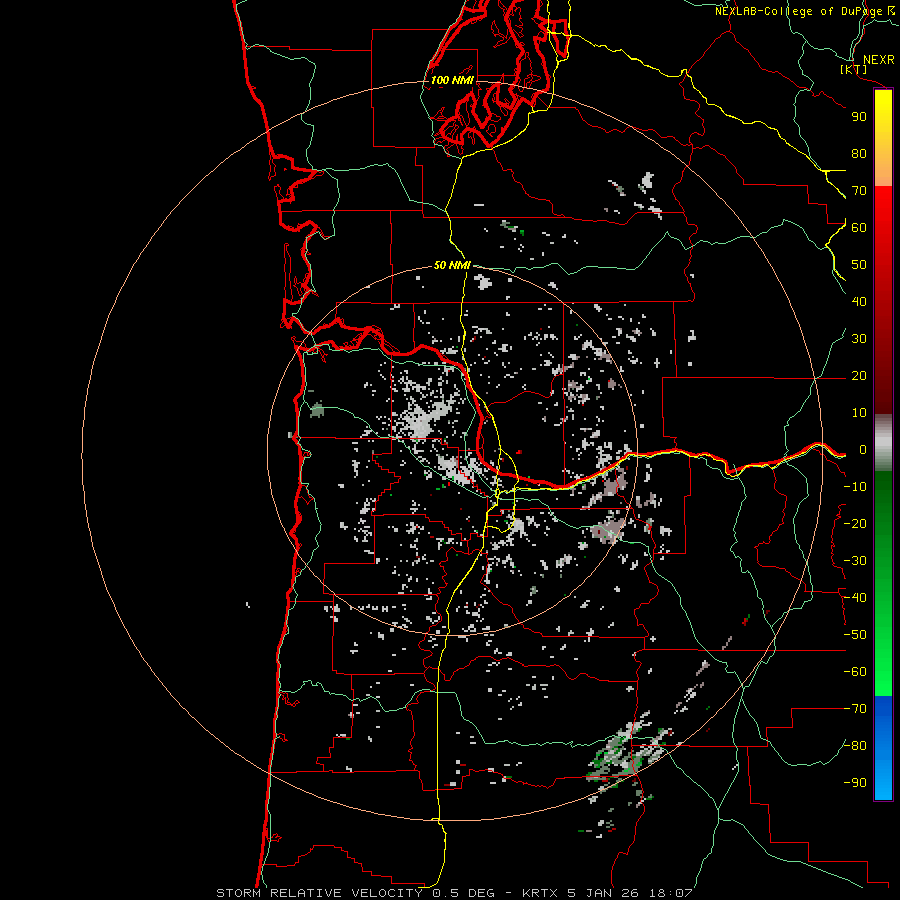Click the STORM RELATIVE VELOCITY caption text
This screenshot has width=900, height=900.
pos(319,893)
